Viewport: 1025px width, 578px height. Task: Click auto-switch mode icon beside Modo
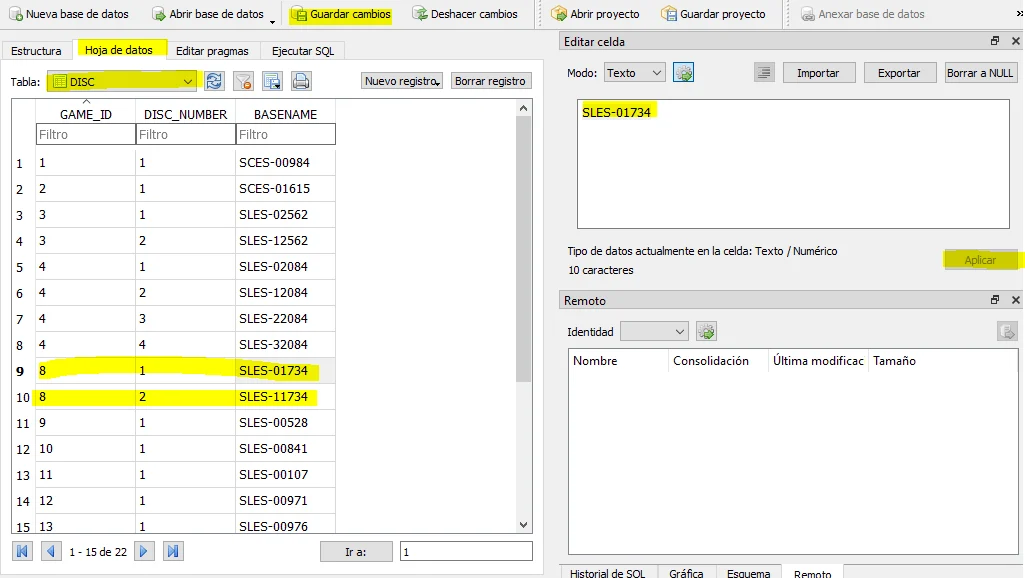(x=683, y=73)
